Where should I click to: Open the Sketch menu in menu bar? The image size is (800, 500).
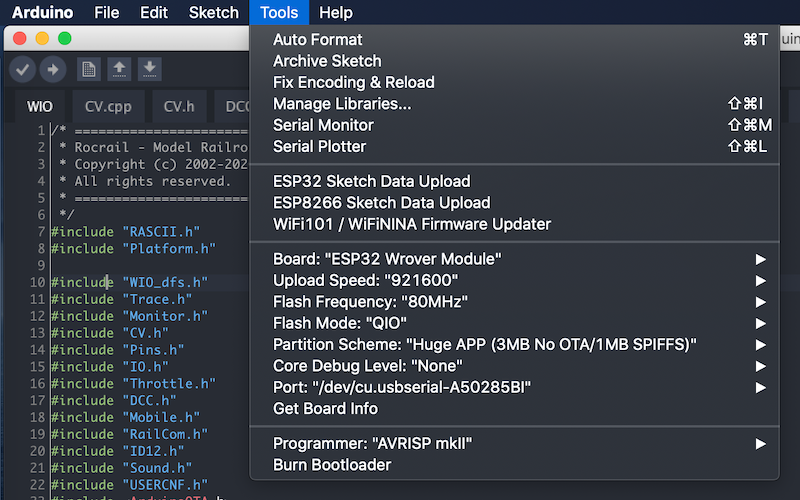click(x=213, y=13)
